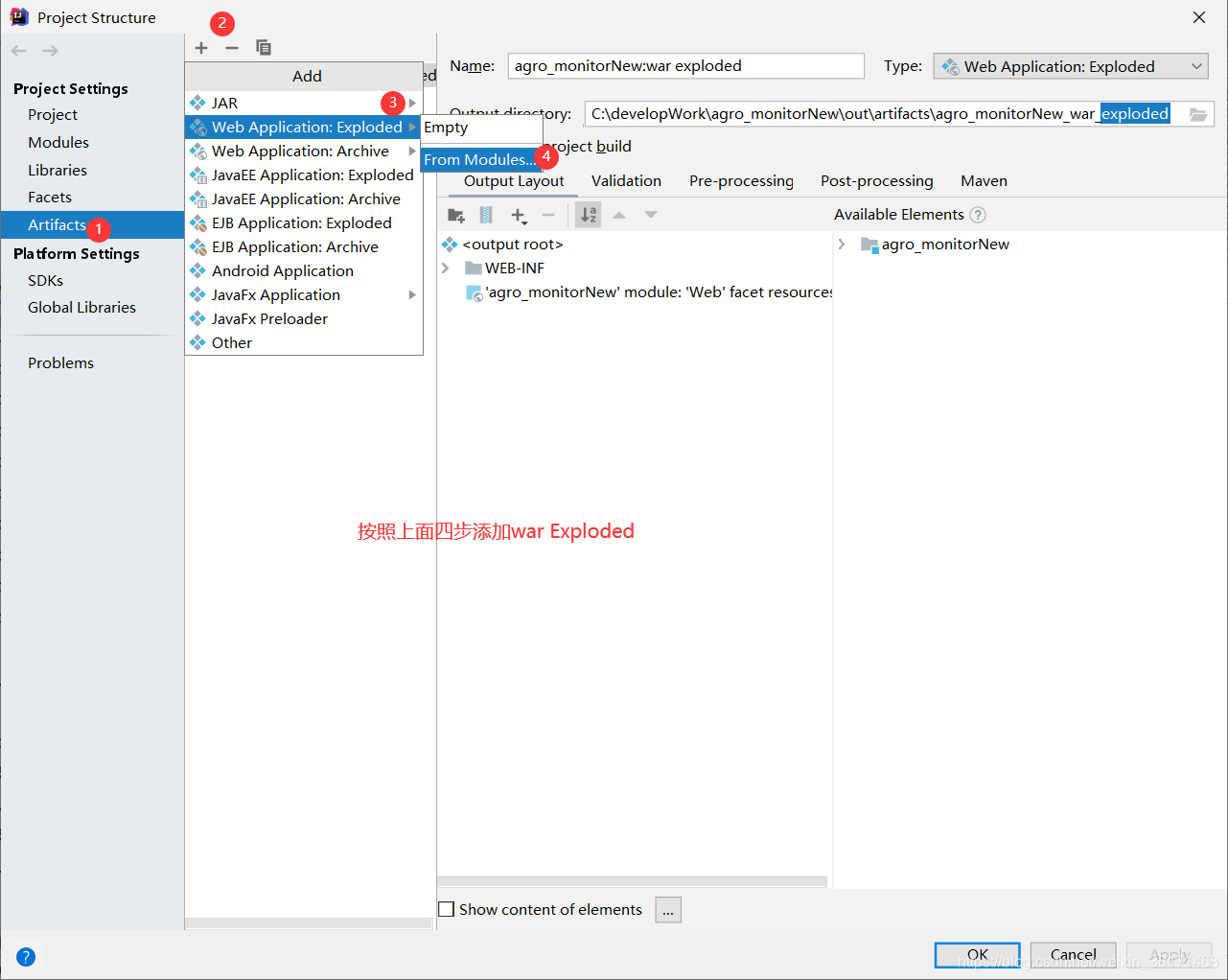The image size is (1228, 980).
Task: Select Android Application menu item
Action: [x=304, y=270]
